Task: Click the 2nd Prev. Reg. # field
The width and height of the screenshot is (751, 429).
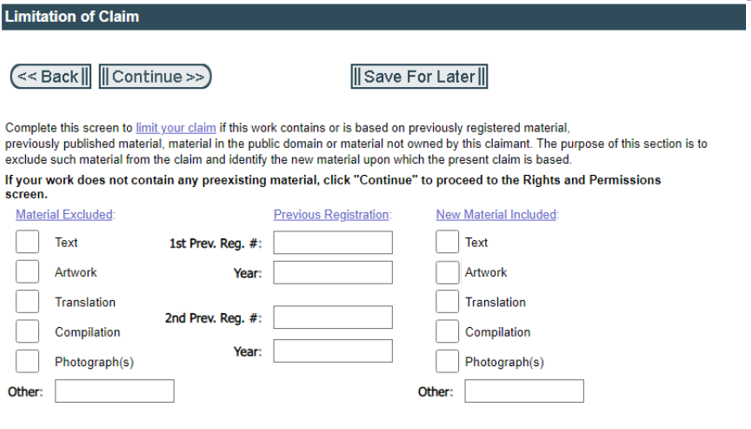Action: click(x=333, y=318)
